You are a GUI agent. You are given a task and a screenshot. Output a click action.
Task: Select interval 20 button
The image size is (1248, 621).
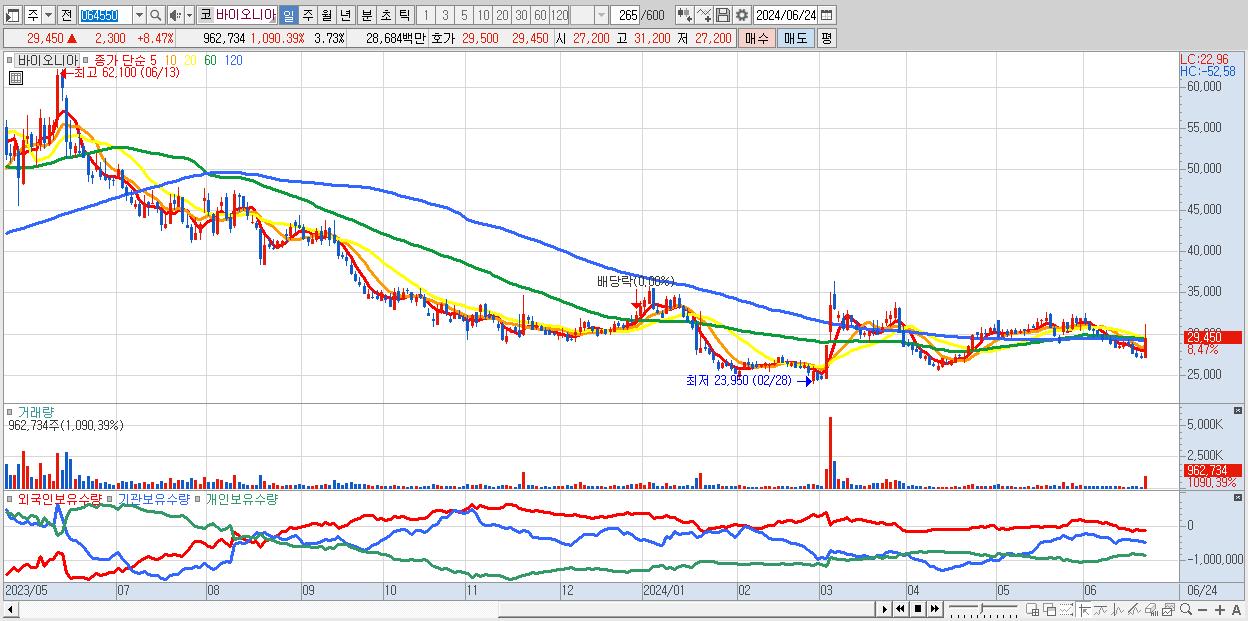coord(502,16)
